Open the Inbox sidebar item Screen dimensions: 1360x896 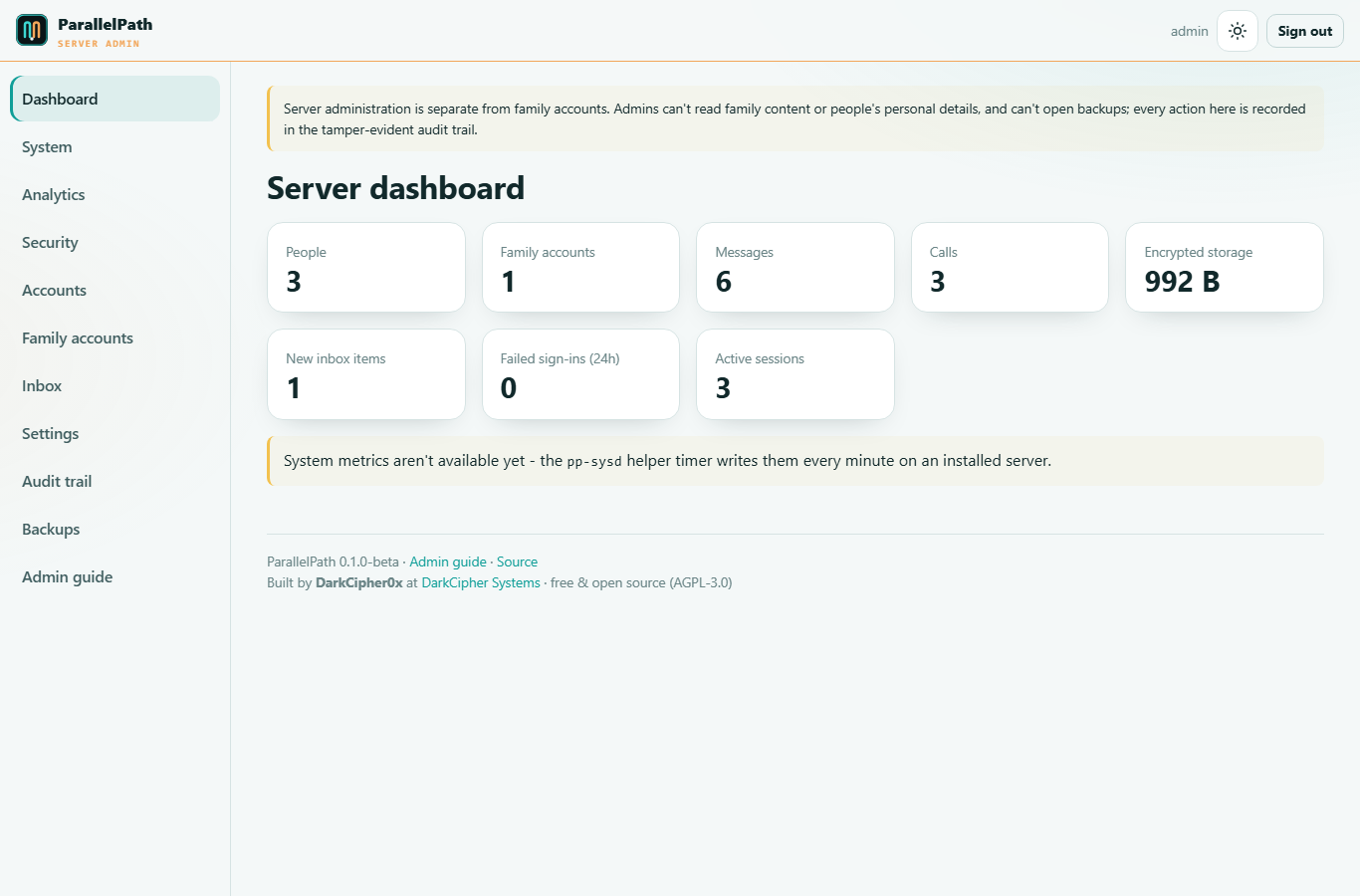114,385
